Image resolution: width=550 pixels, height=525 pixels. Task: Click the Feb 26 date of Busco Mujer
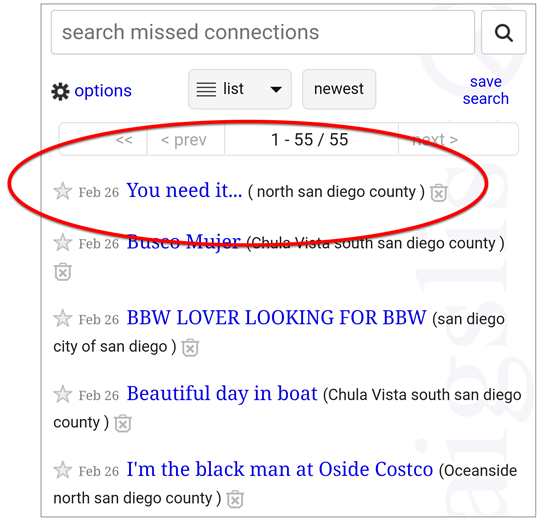99,244
